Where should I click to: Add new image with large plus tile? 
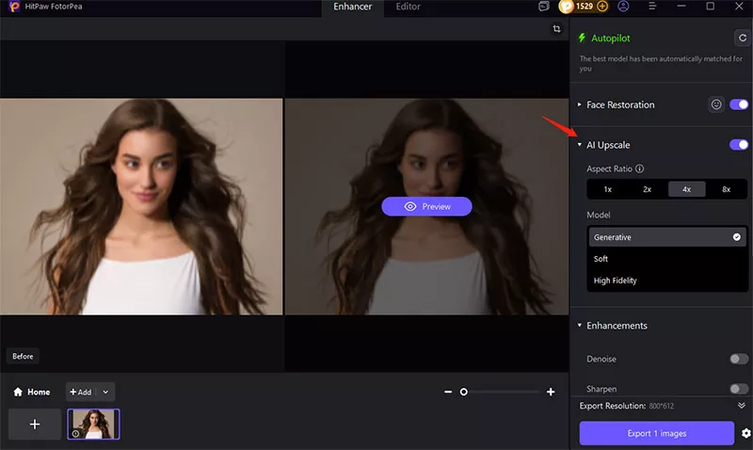pyautogui.click(x=35, y=424)
